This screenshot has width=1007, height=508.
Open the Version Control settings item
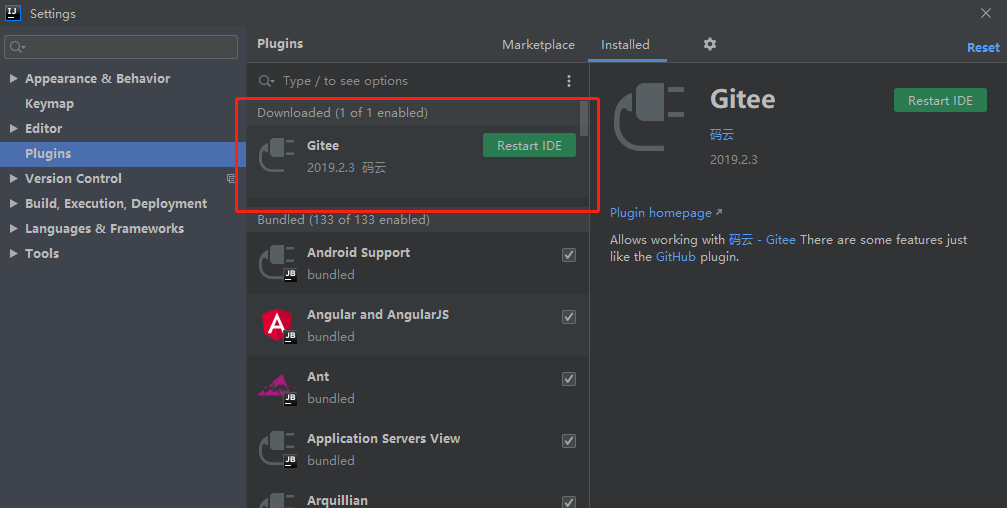[x=73, y=179]
